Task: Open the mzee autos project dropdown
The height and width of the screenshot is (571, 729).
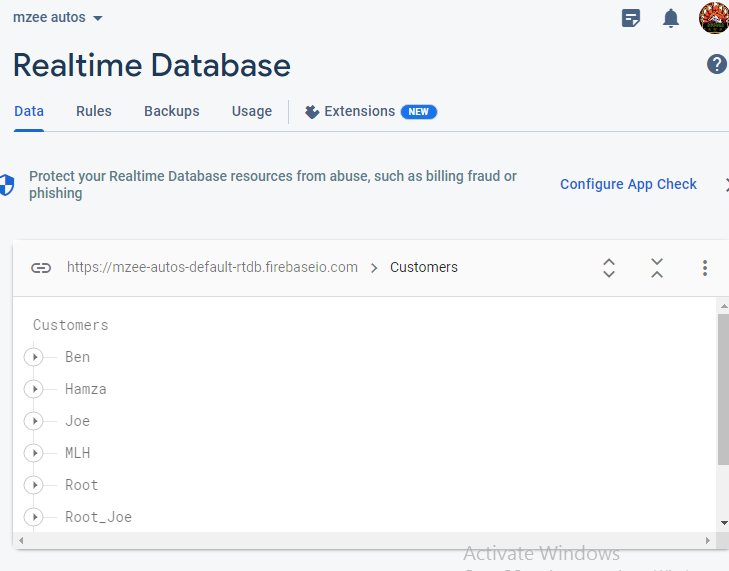Action: click(x=58, y=18)
